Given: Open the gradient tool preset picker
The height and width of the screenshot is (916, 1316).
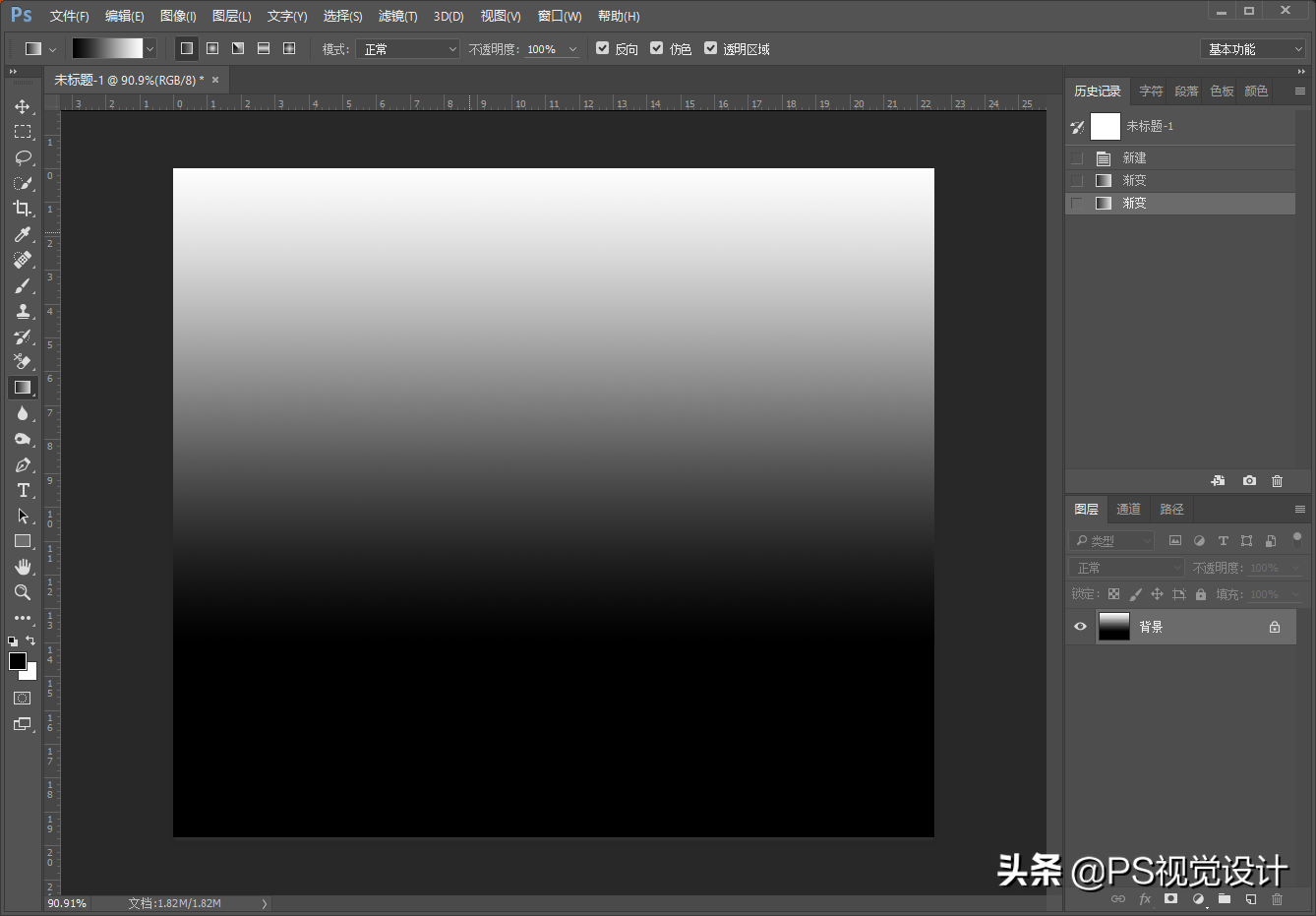Looking at the screenshot, I should [40, 48].
